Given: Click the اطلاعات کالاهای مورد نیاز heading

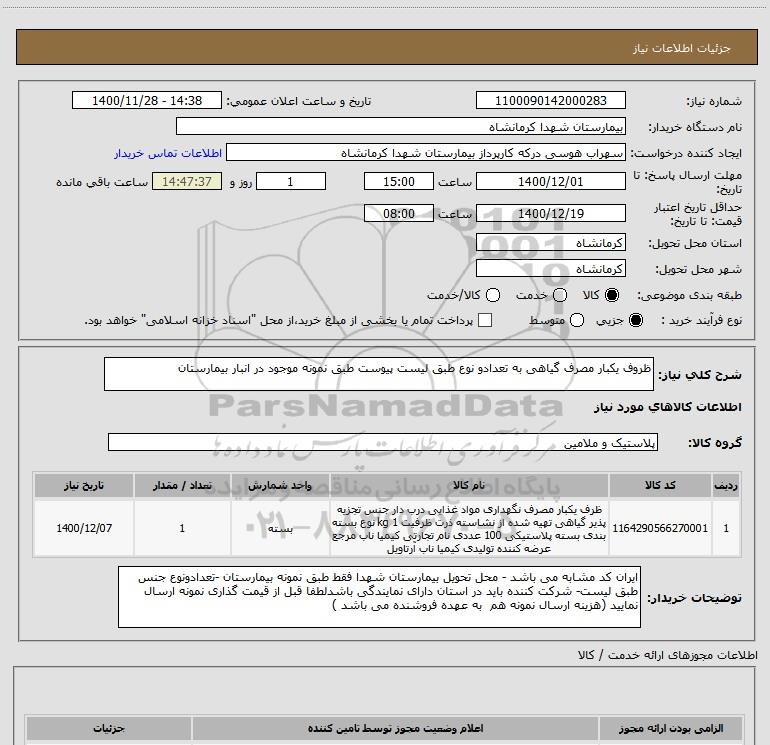Looking at the screenshot, I should [x=667, y=407].
